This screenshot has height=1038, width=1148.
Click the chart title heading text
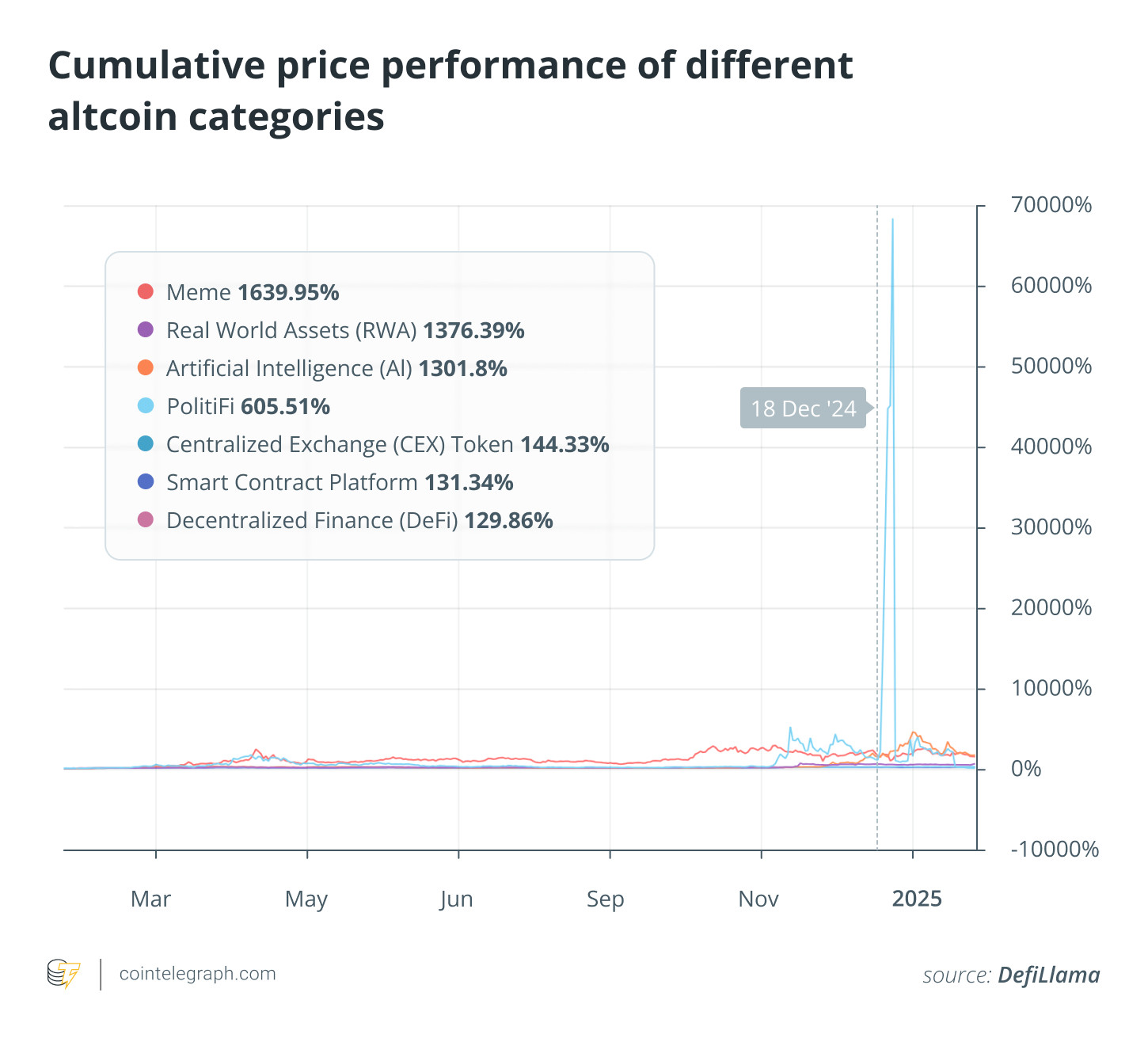tap(450, 90)
